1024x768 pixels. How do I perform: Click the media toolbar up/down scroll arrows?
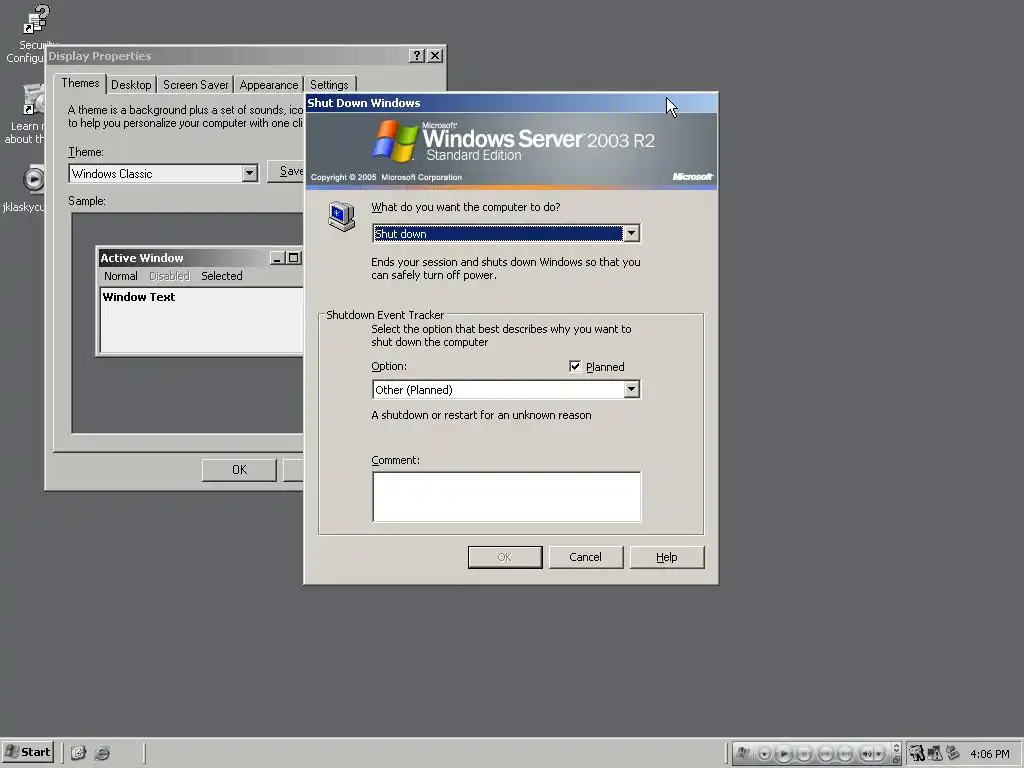[896, 747]
